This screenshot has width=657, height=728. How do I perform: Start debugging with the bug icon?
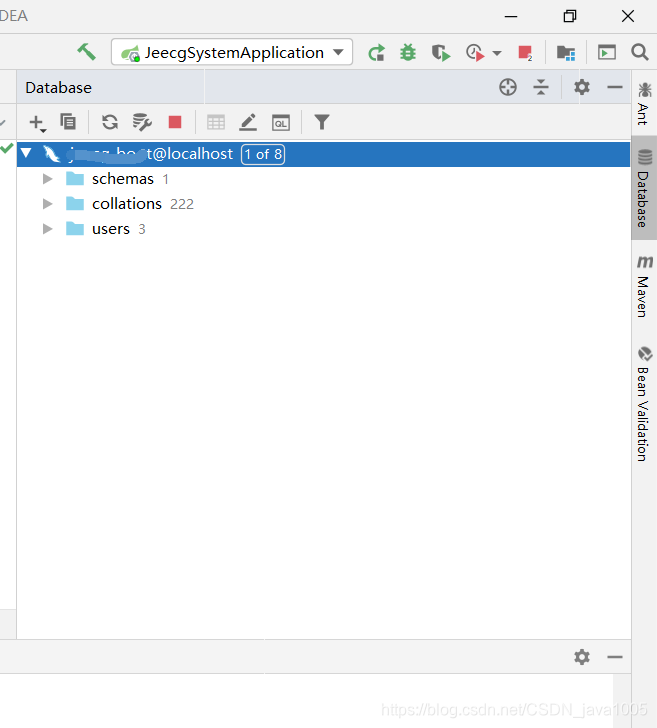[x=408, y=52]
